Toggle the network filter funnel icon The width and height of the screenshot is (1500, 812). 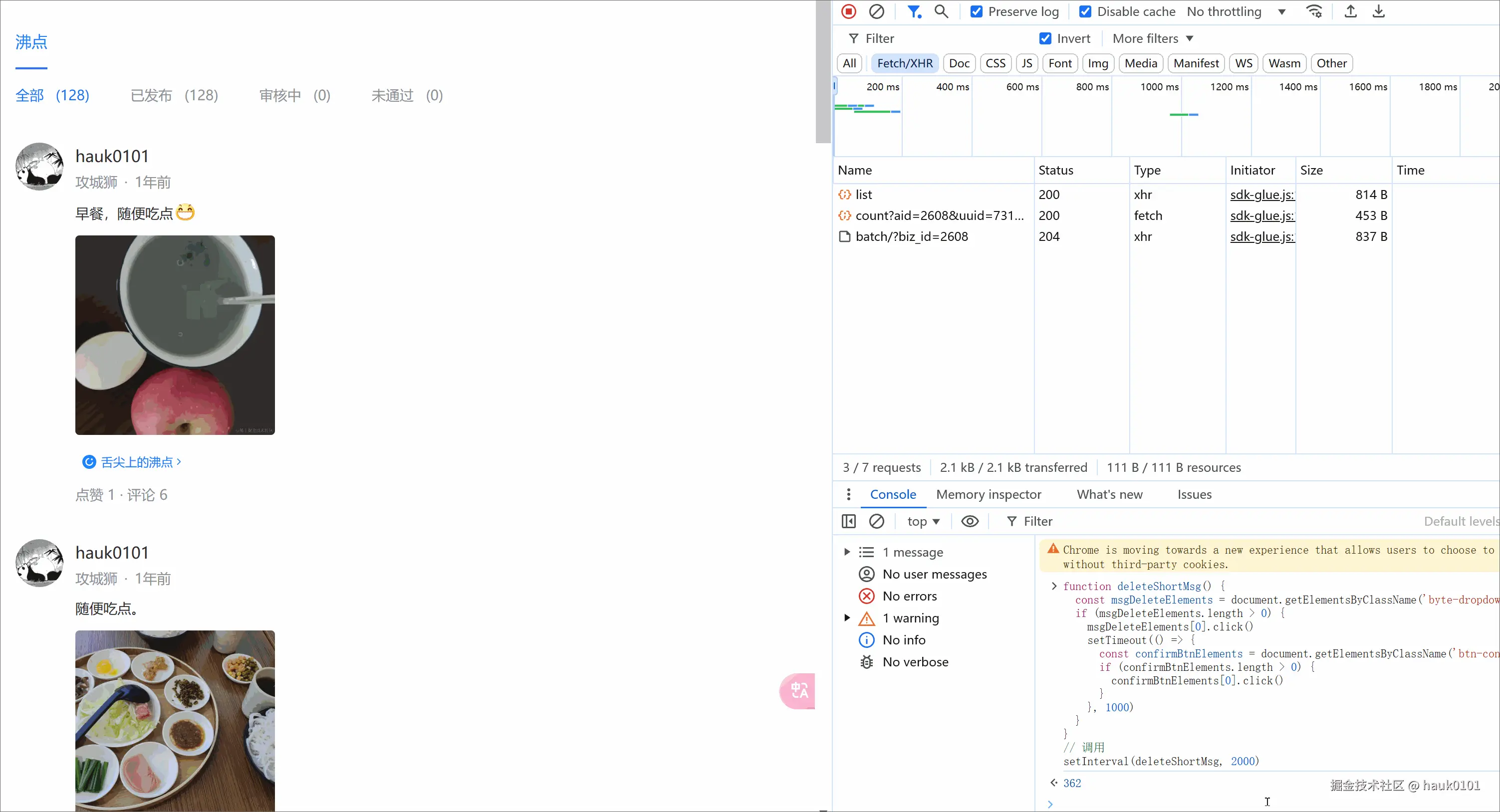coord(914,11)
